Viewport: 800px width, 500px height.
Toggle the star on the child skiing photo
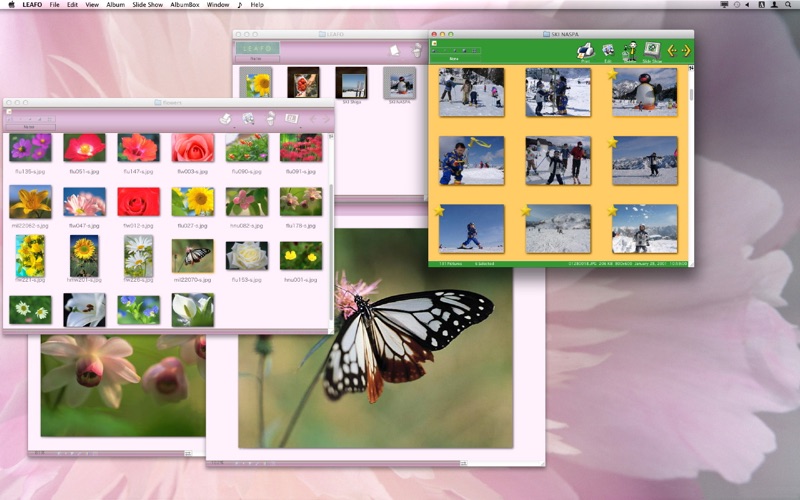pos(439,210)
